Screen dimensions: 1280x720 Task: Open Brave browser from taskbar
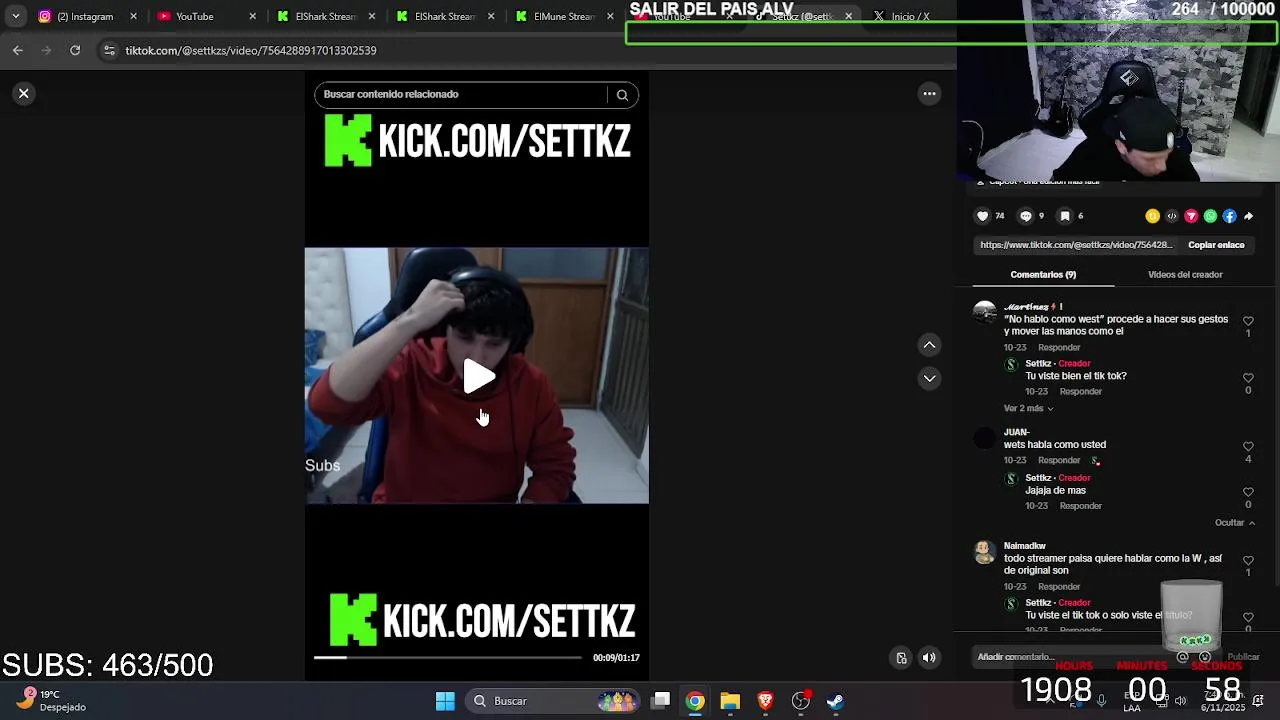[765, 701]
